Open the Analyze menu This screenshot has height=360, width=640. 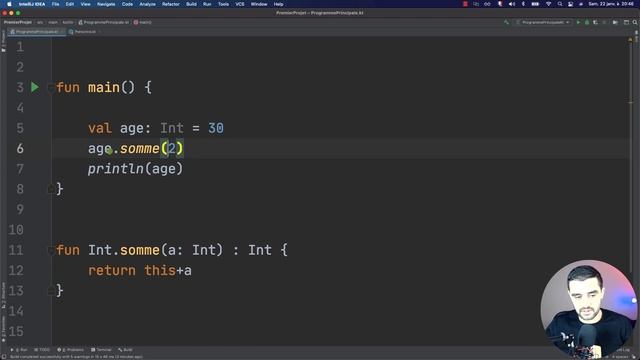tap(147, 4)
